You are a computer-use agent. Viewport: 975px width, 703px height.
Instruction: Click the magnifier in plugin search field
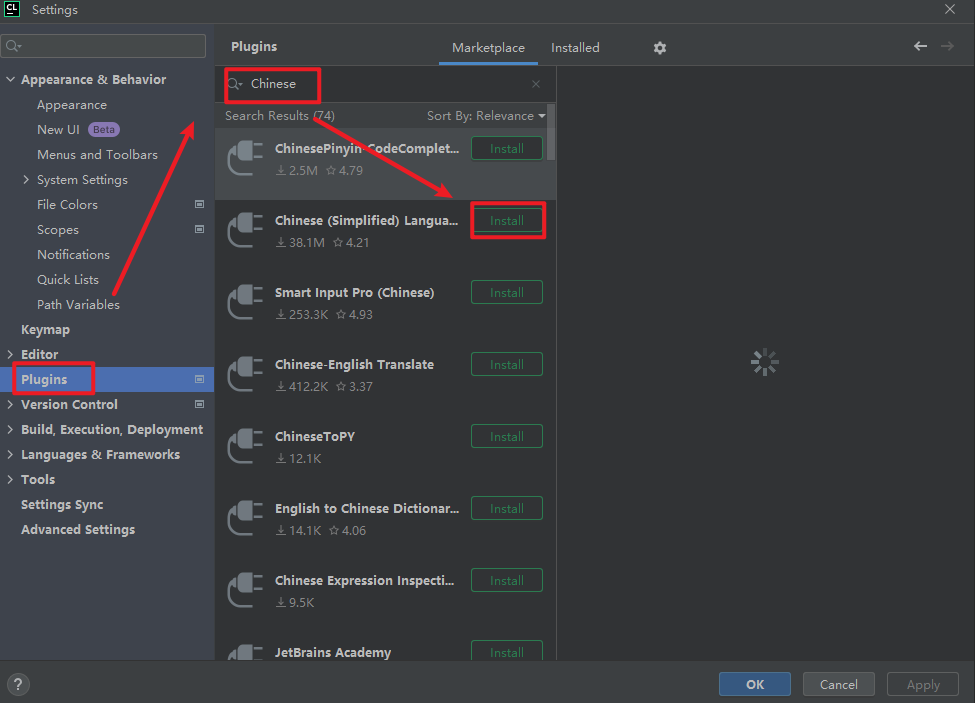click(x=235, y=84)
